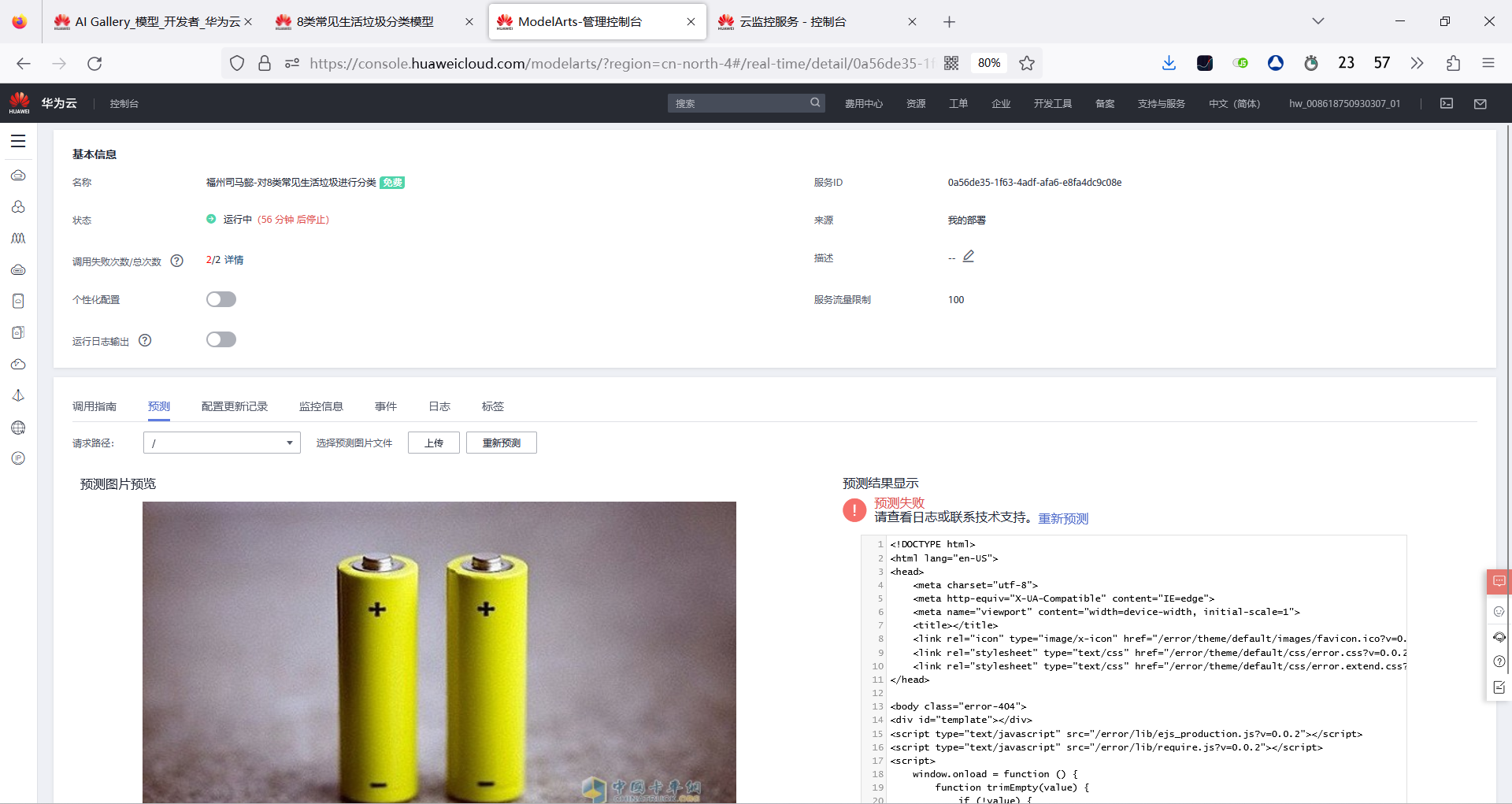Click the 免费 badge beside service name
The height and width of the screenshot is (804, 1512).
pyautogui.click(x=392, y=183)
